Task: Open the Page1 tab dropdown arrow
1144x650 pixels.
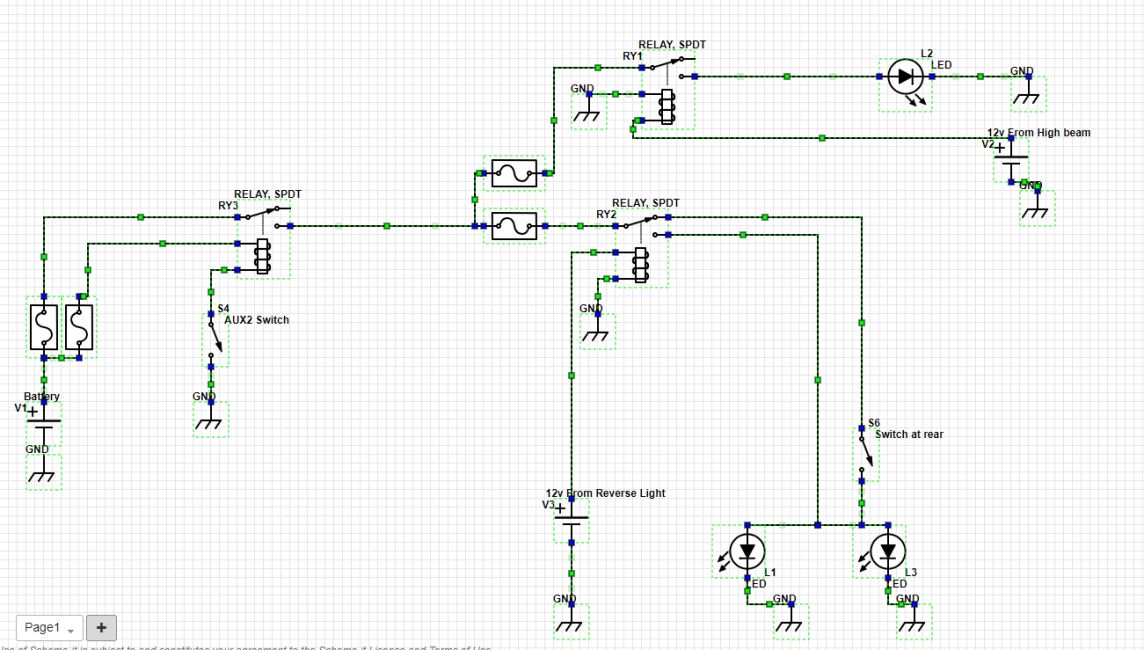Action: click(71, 629)
